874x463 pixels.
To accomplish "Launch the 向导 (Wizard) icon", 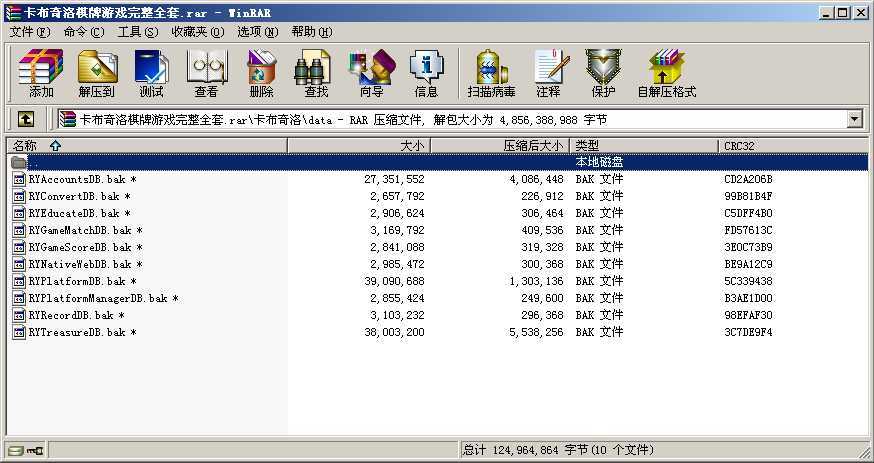I will 371,73.
